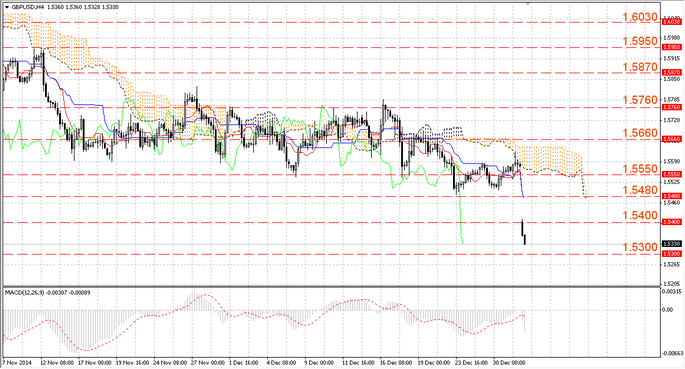The width and height of the screenshot is (685, 369).
Task: Click the orange 1.5400 support label
Action: point(640,215)
